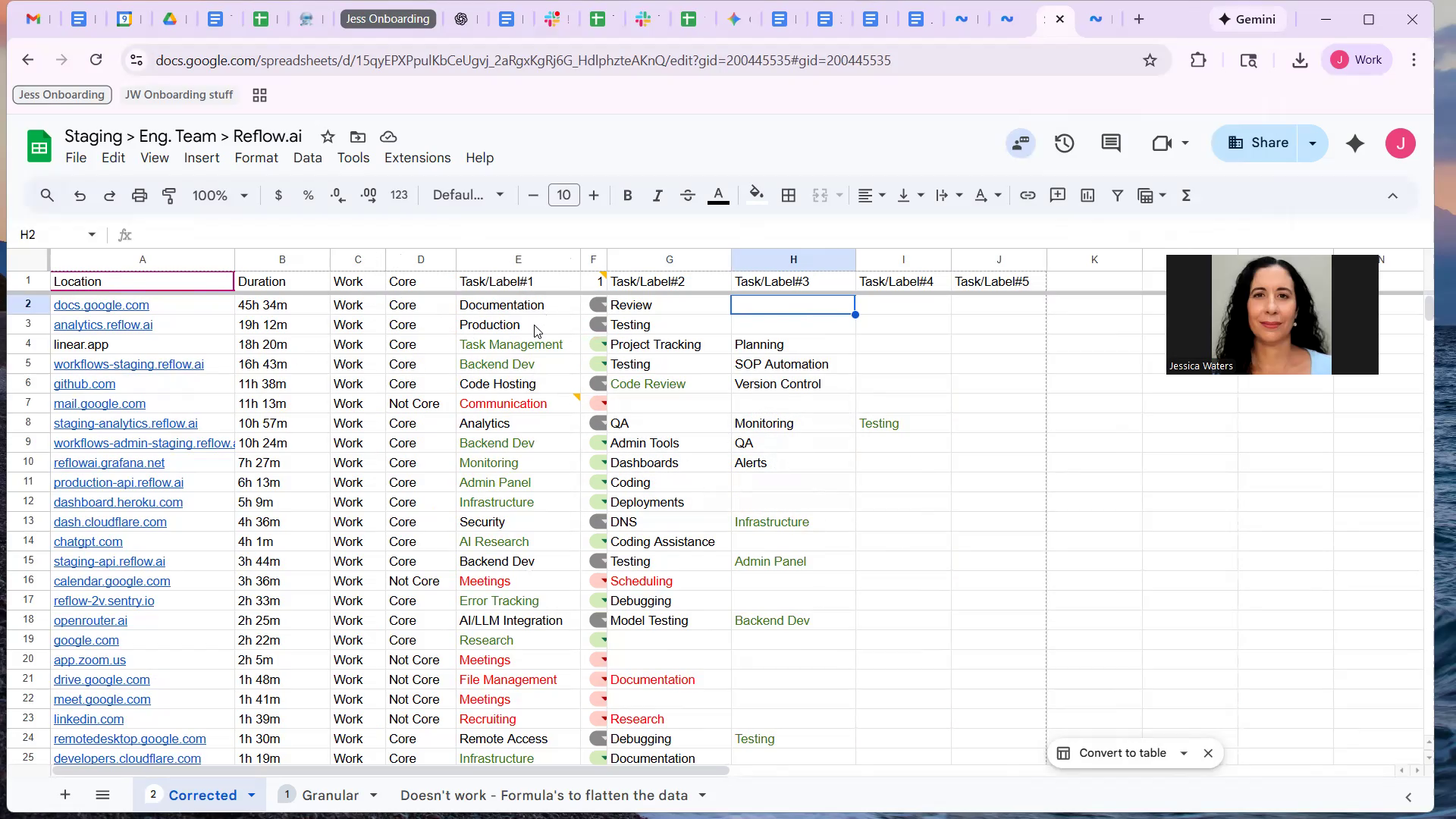Open the Convert to table dropdown arrow

(x=1184, y=753)
